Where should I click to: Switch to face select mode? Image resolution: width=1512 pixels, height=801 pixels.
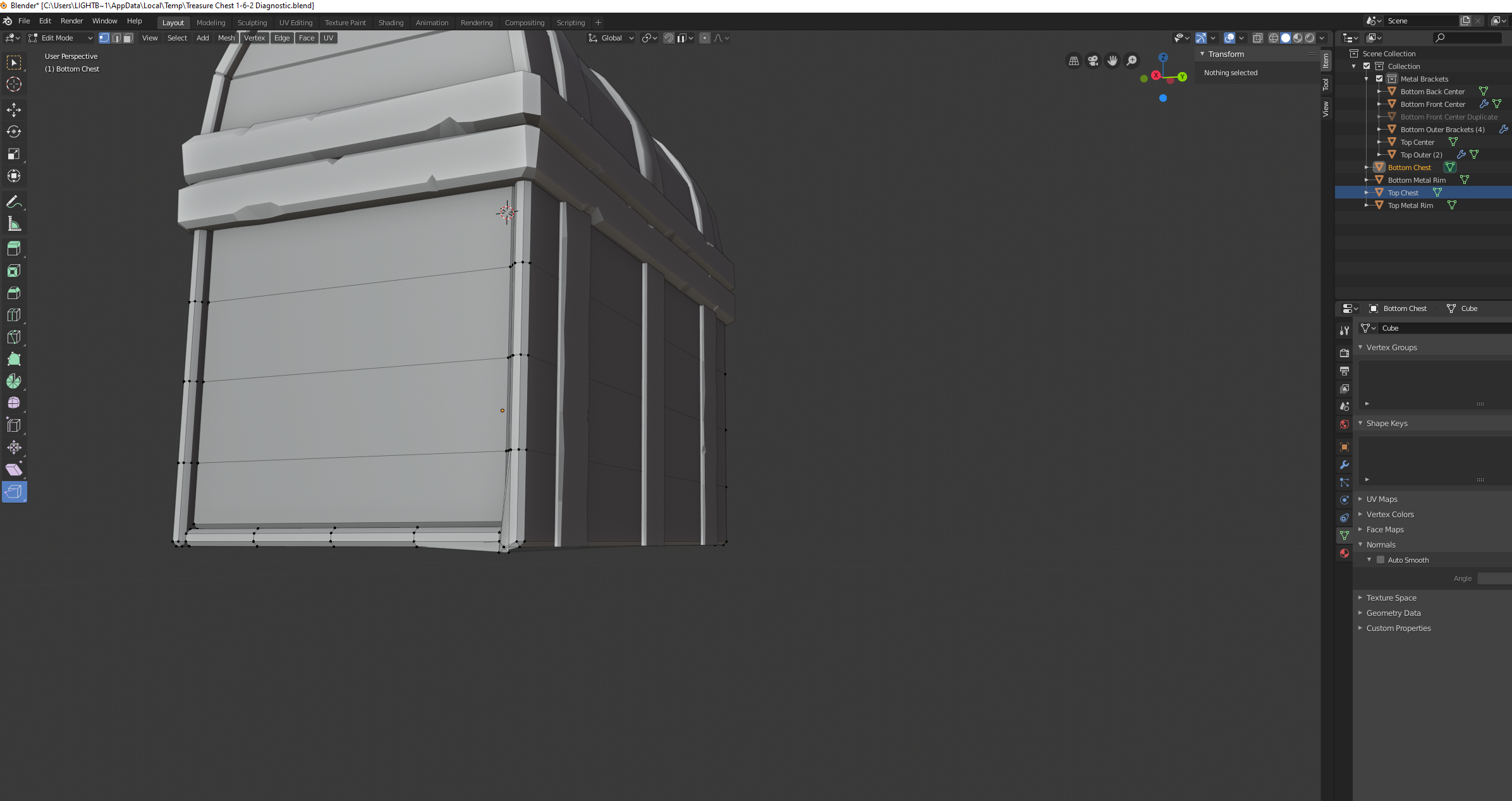[x=128, y=38]
